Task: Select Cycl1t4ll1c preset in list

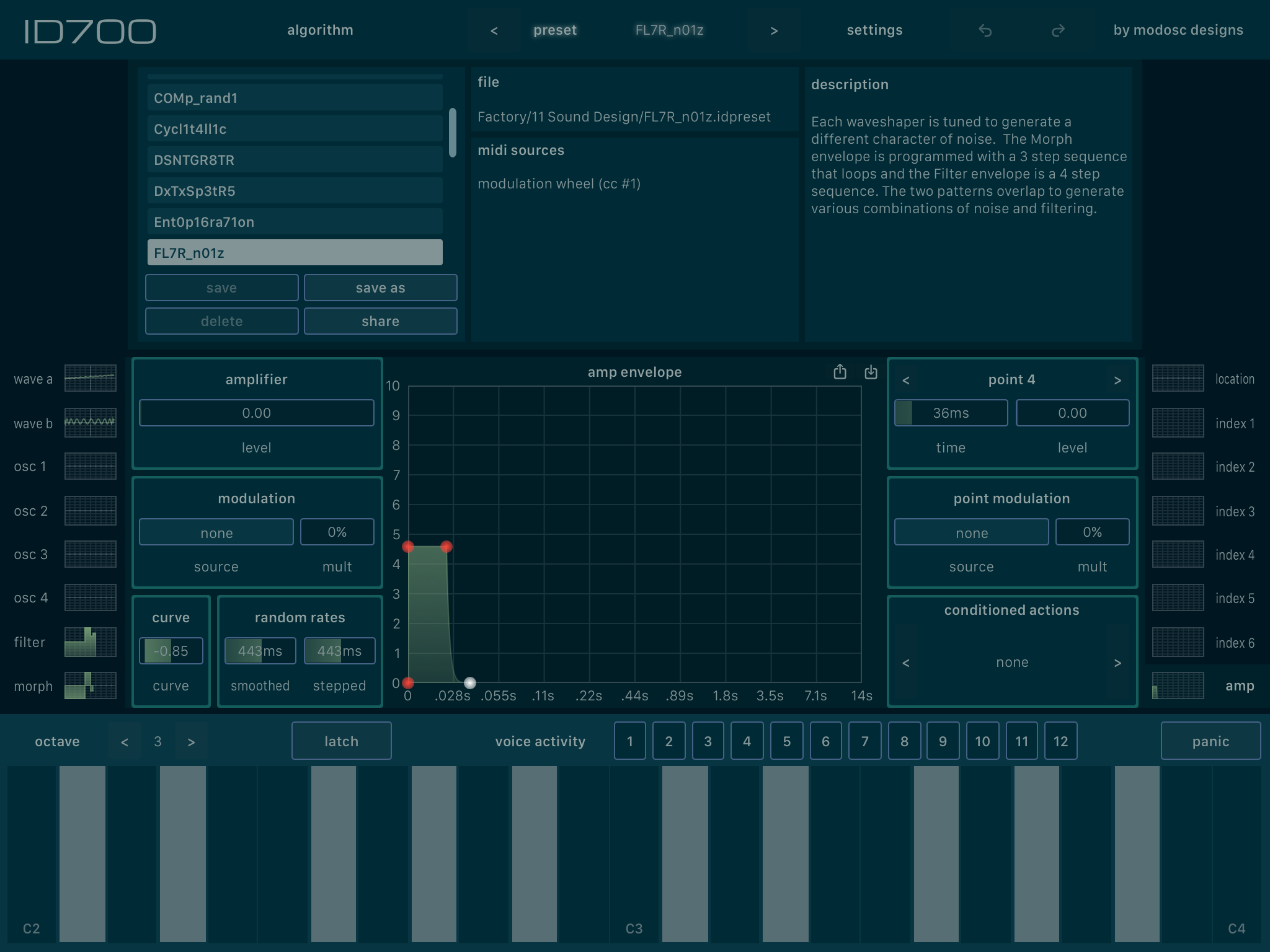Action: [295, 129]
